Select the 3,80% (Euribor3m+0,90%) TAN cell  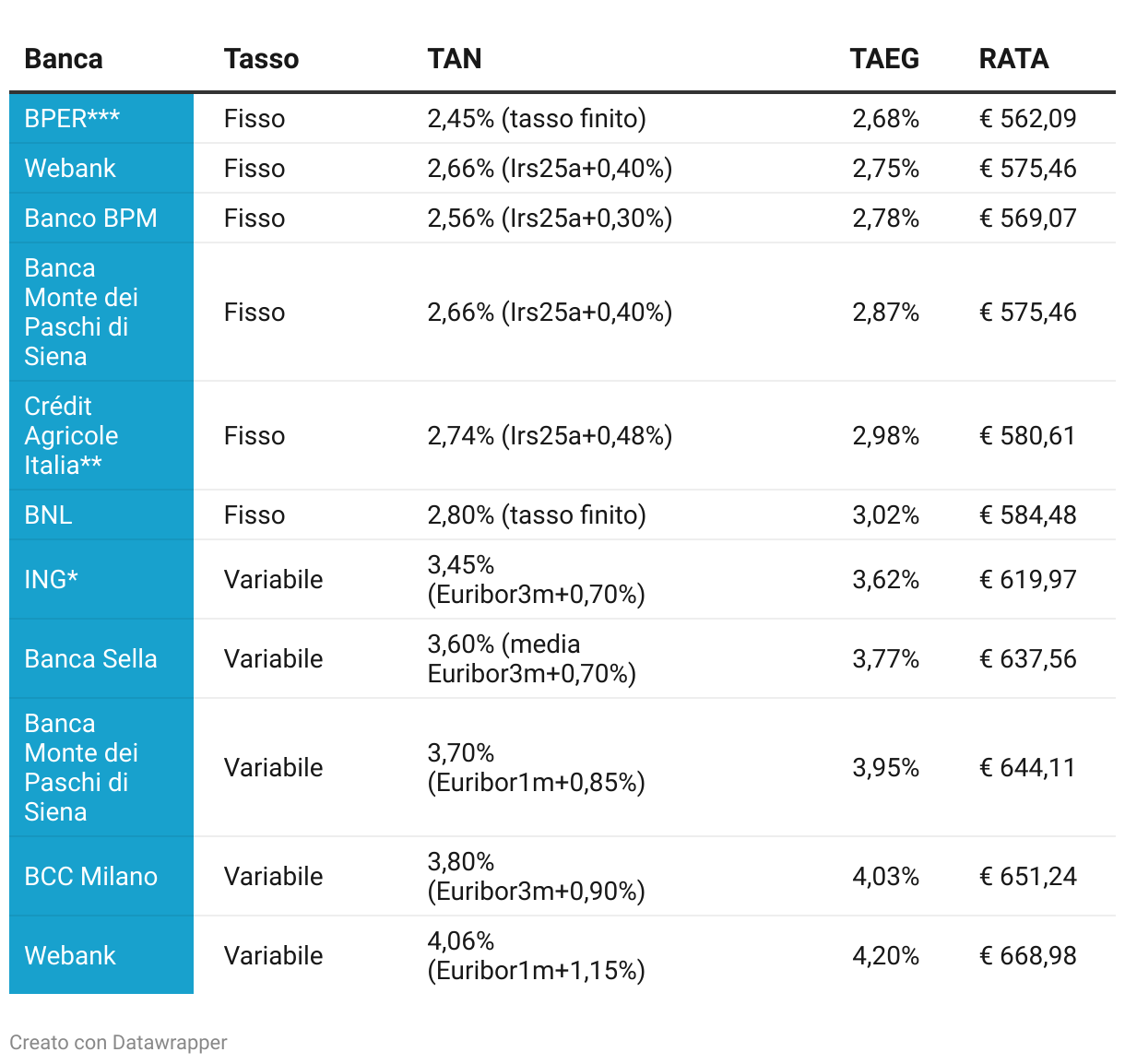point(536,876)
